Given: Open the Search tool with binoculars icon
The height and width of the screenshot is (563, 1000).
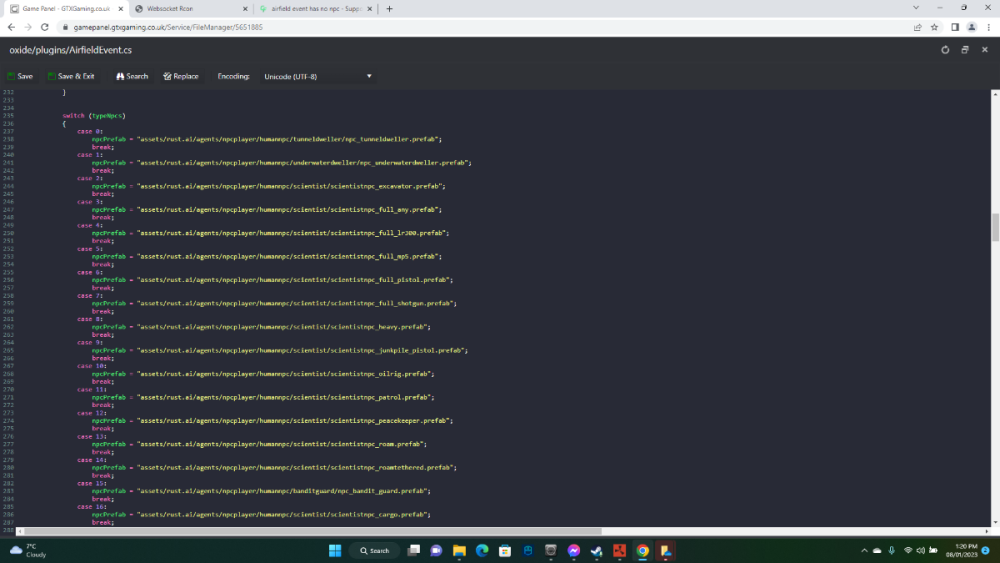Looking at the screenshot, I should (132, 76).
